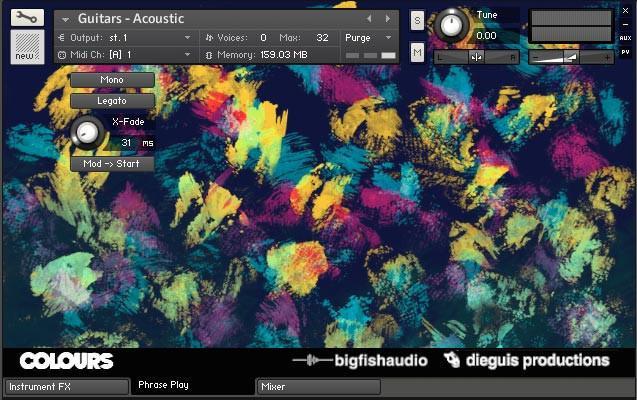
Task: Click the new instrument icon
Action: coord(27,46)
